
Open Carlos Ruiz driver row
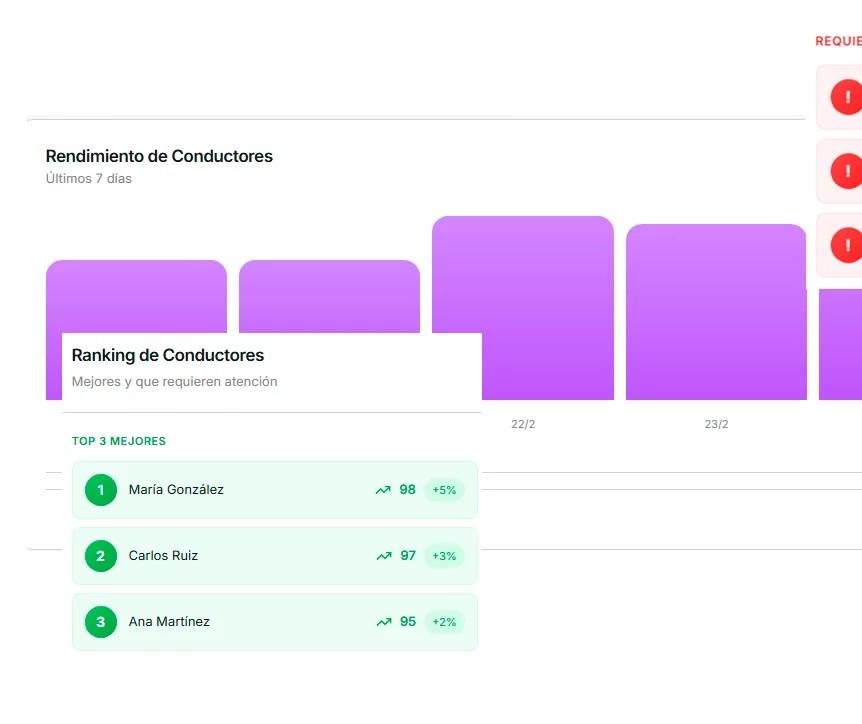[275, 556]
